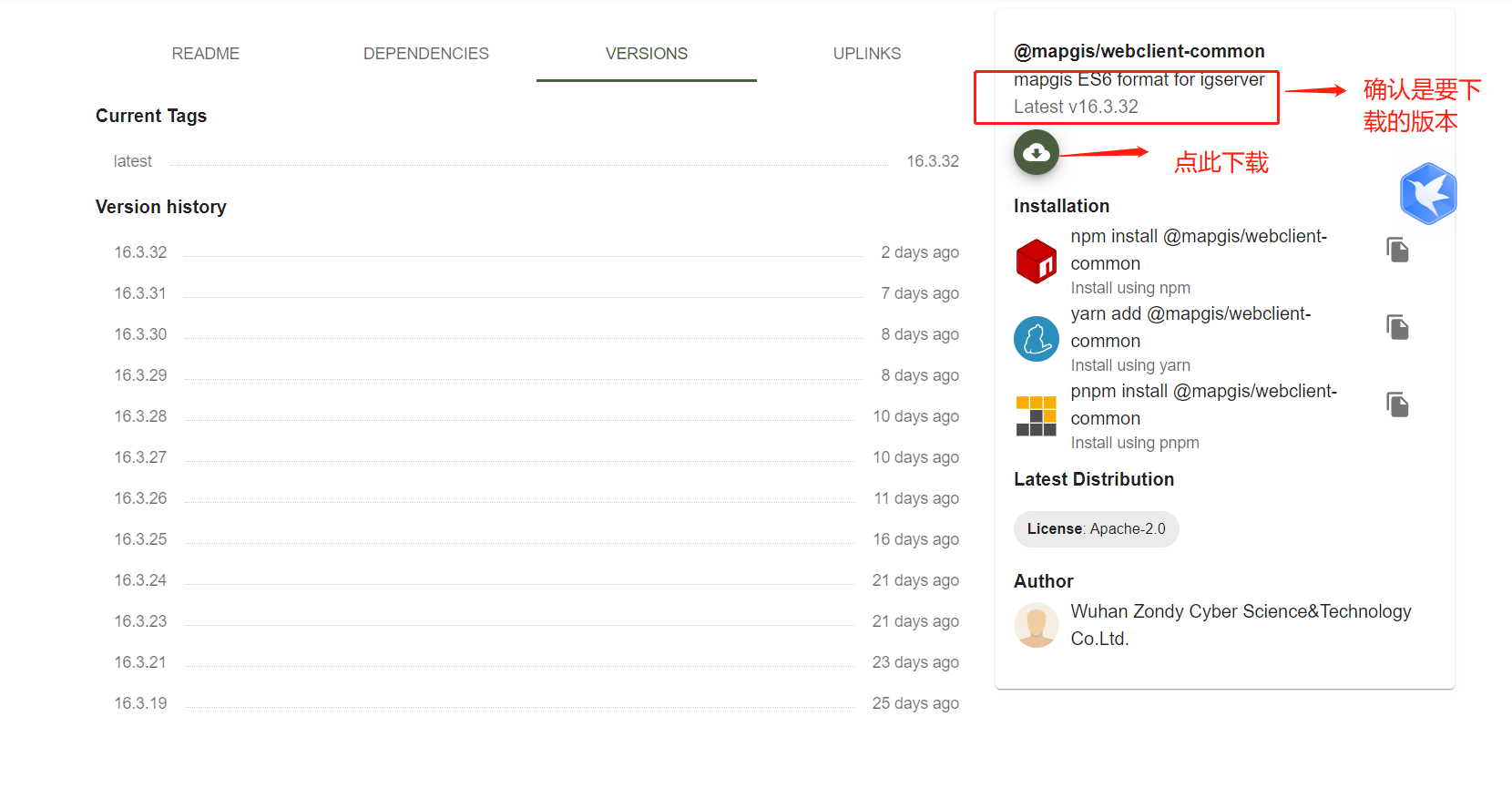Image resolution: width=1512 pixels, height=809 pixels.
Task: Click the green download tarball icon
Action: click(x=1036, y=153)
